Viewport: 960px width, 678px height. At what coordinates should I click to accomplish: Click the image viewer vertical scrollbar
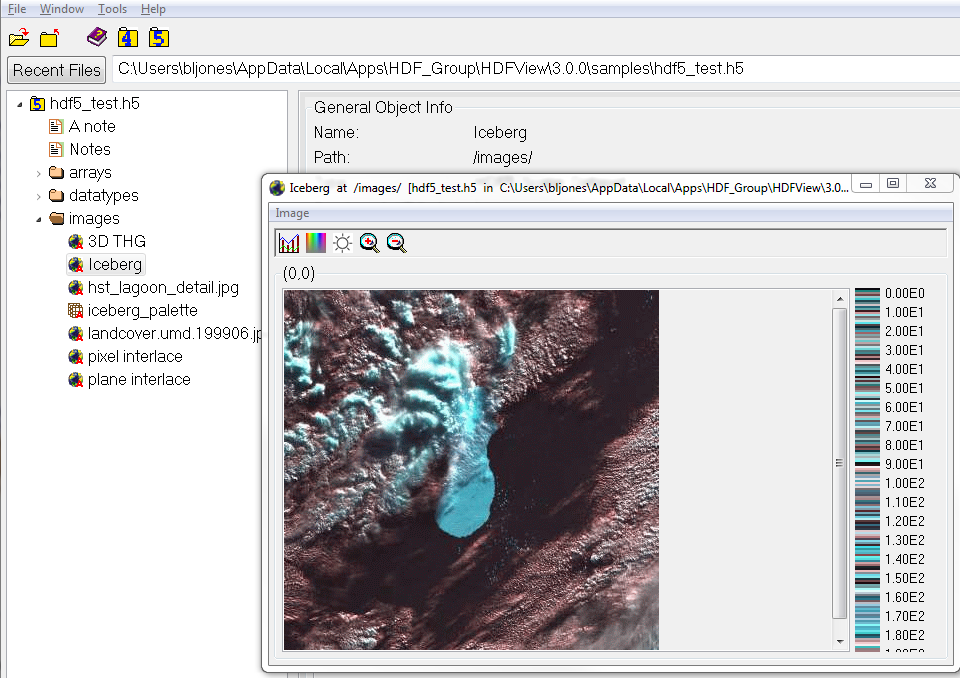(x=840, y=463)
